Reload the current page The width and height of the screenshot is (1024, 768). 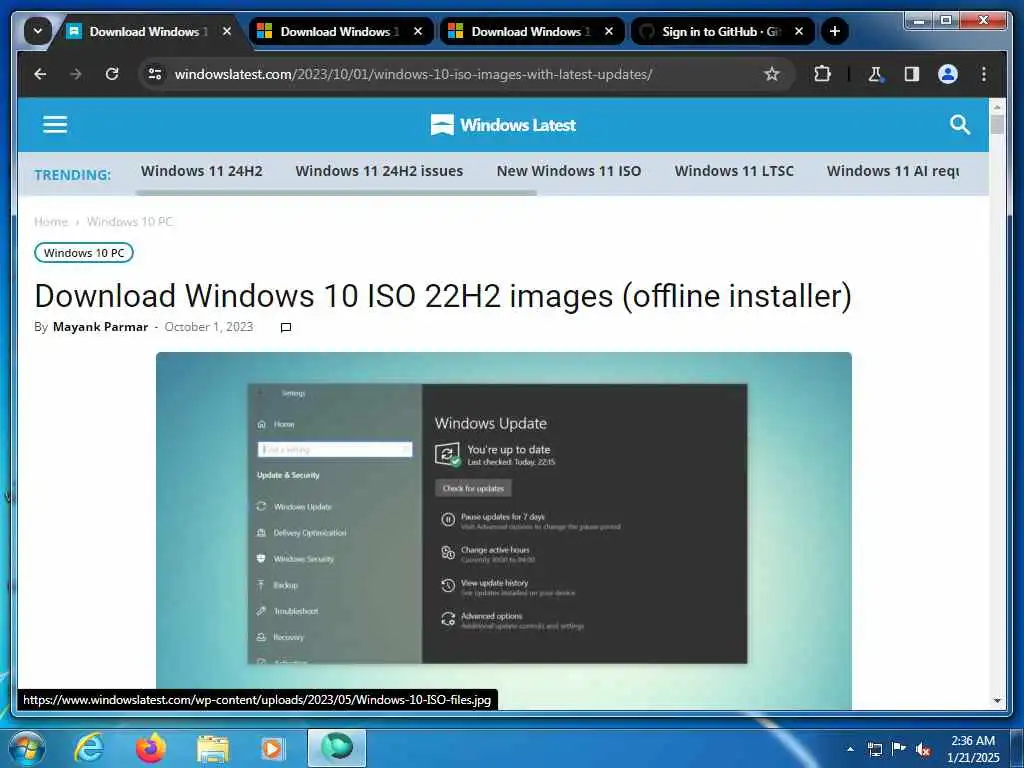[112, 74]
